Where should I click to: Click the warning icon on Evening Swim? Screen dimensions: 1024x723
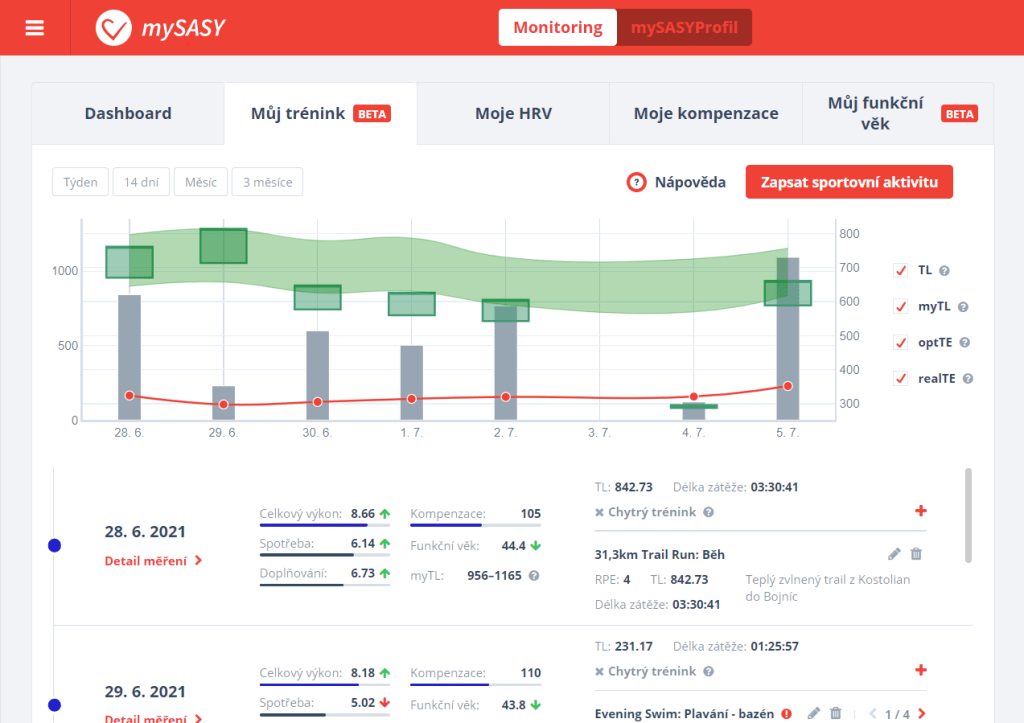click(x=786, y=714)
